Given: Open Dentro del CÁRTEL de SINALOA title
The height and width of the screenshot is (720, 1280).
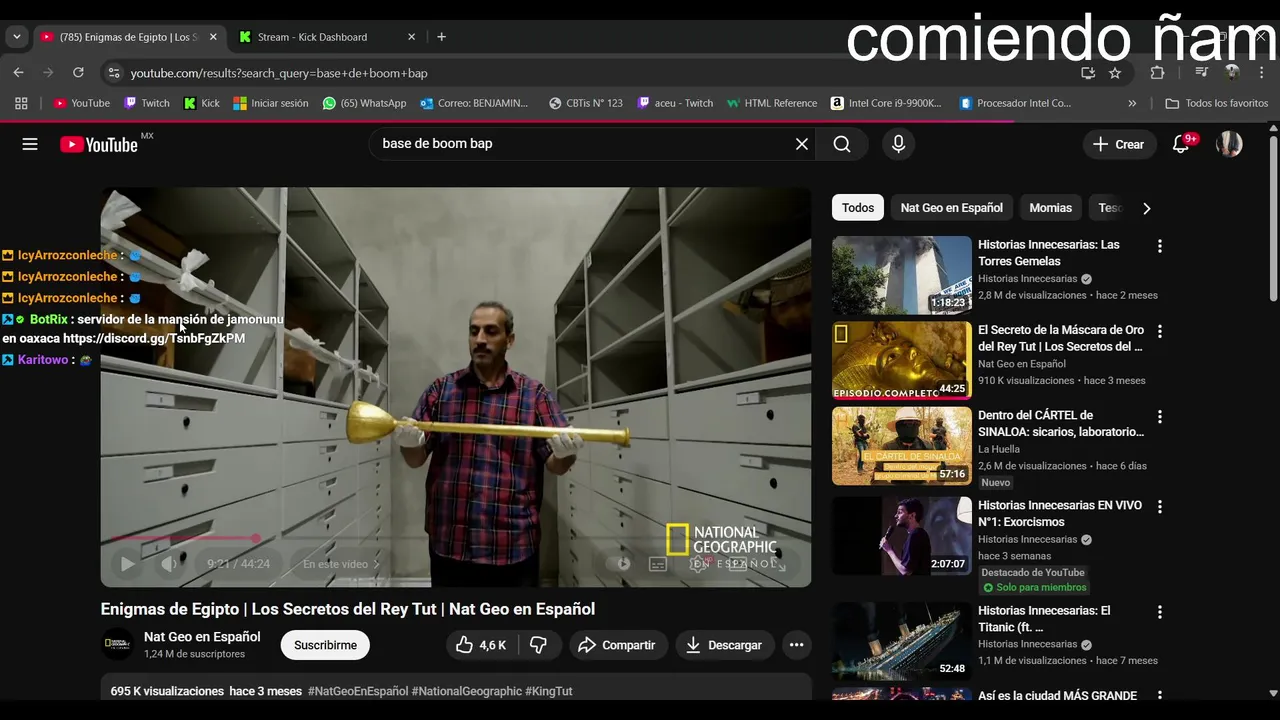Looking at the screenshot, I should tap(1061, 423).
